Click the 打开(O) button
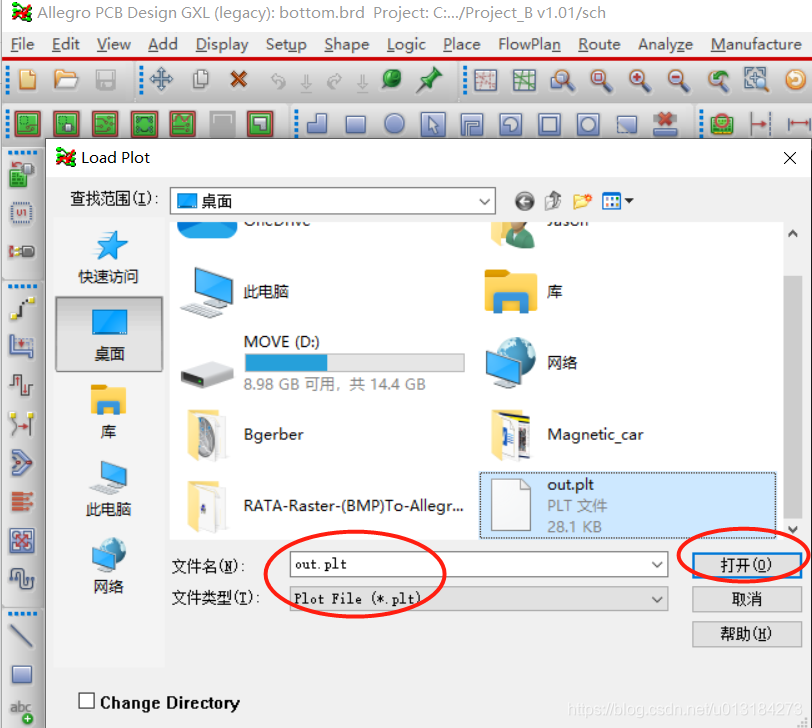The height and width of the screenshot is (728, 812). tap(746, 565)
